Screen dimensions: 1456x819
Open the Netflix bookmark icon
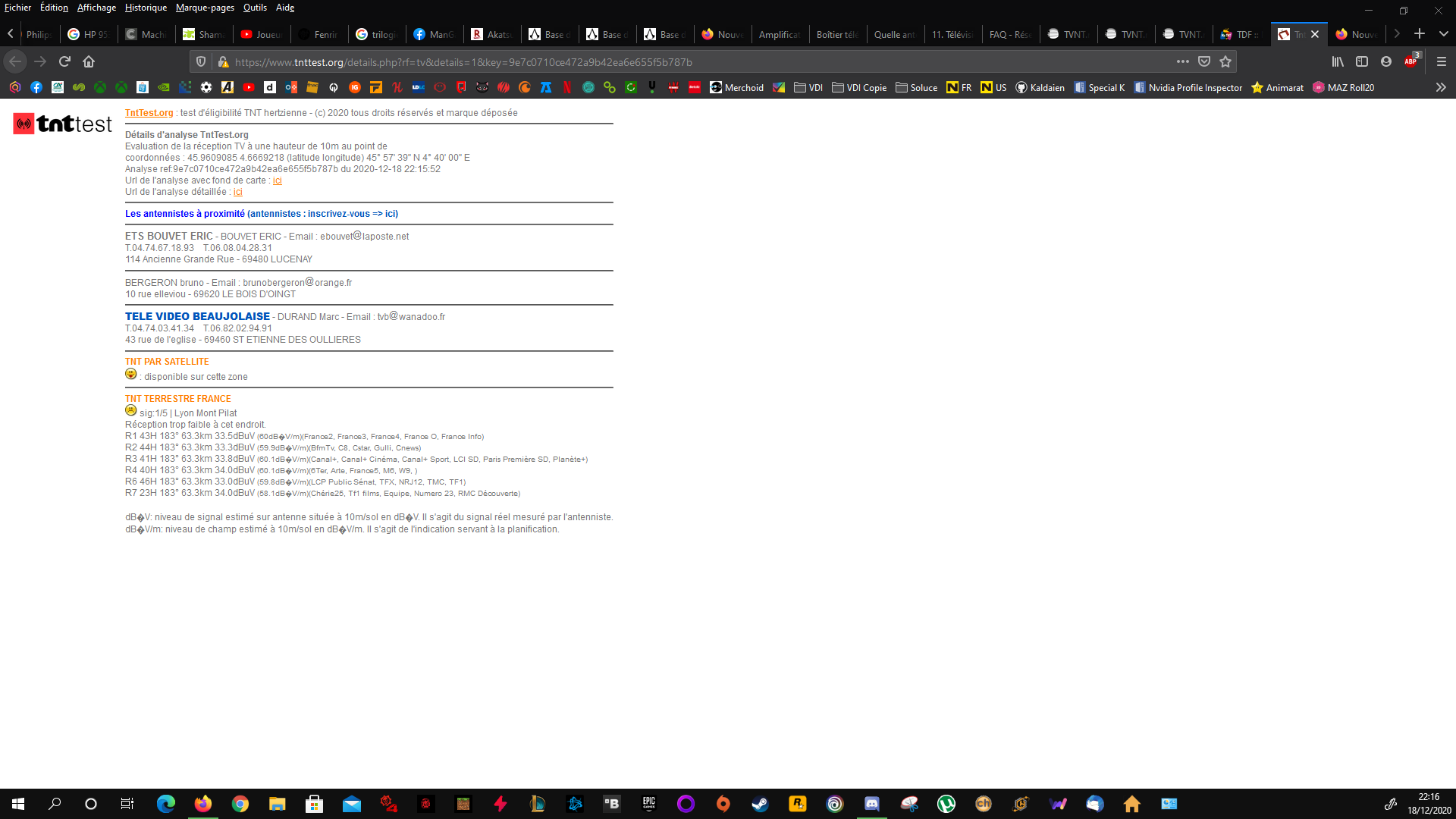click(566, 87)
